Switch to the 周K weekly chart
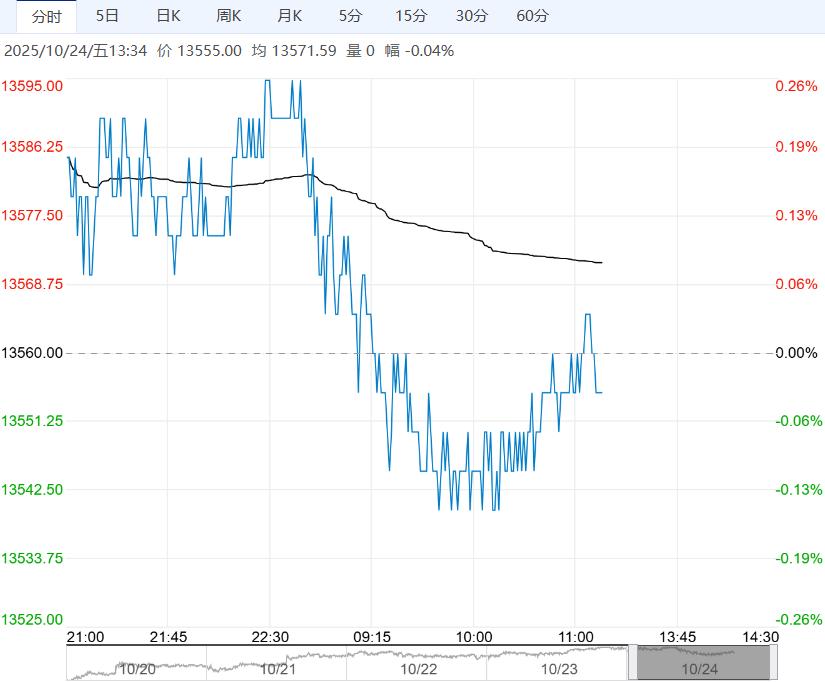The height and width of the screenshot is (682, 825). 229,16
